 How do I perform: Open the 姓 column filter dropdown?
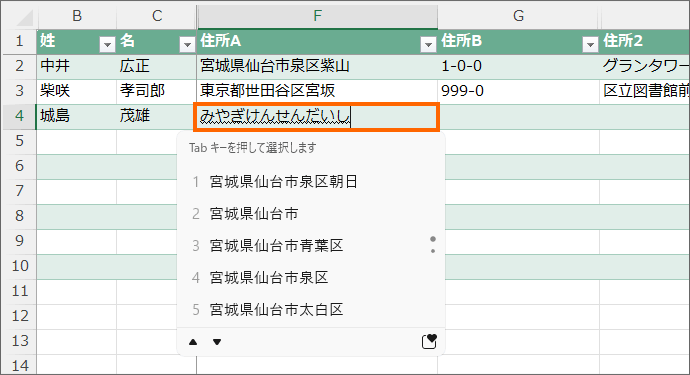point(107,44)
